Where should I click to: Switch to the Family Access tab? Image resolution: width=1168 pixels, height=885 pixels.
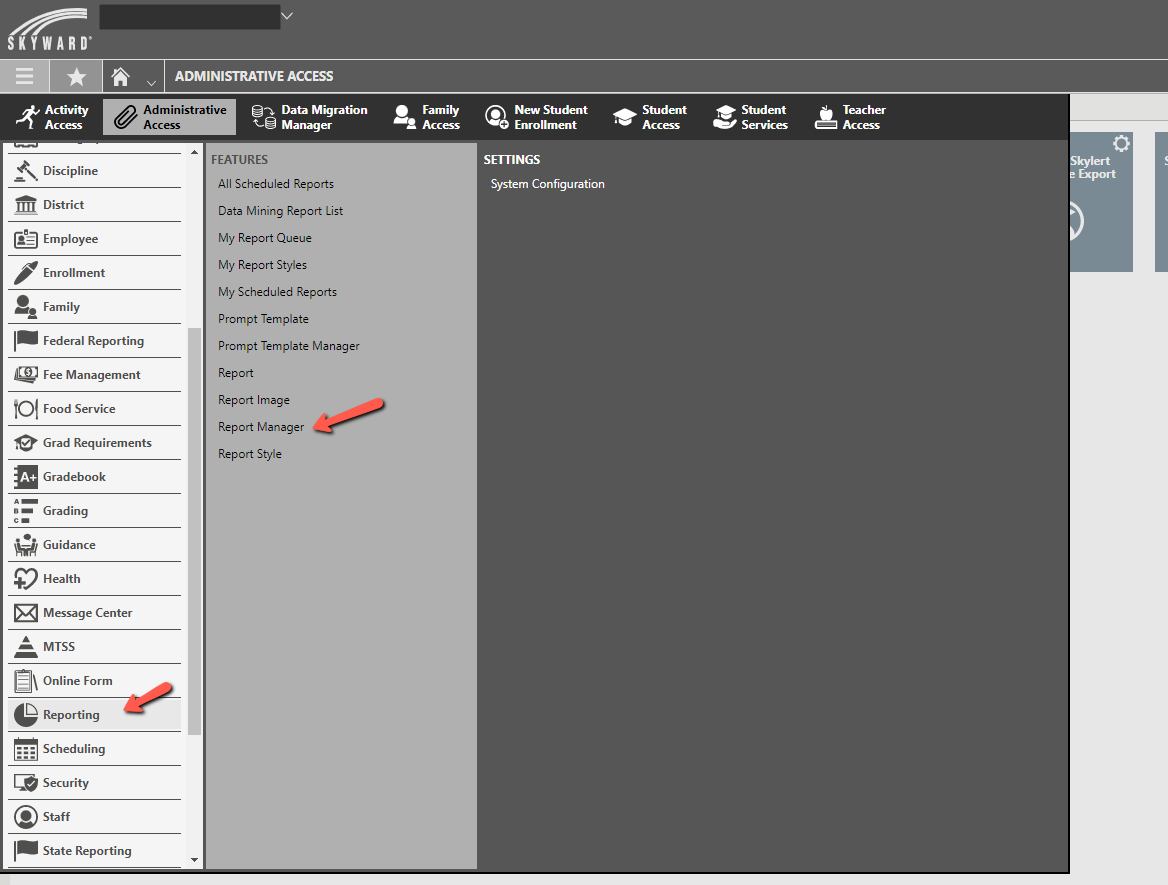(x=426, y=116)
